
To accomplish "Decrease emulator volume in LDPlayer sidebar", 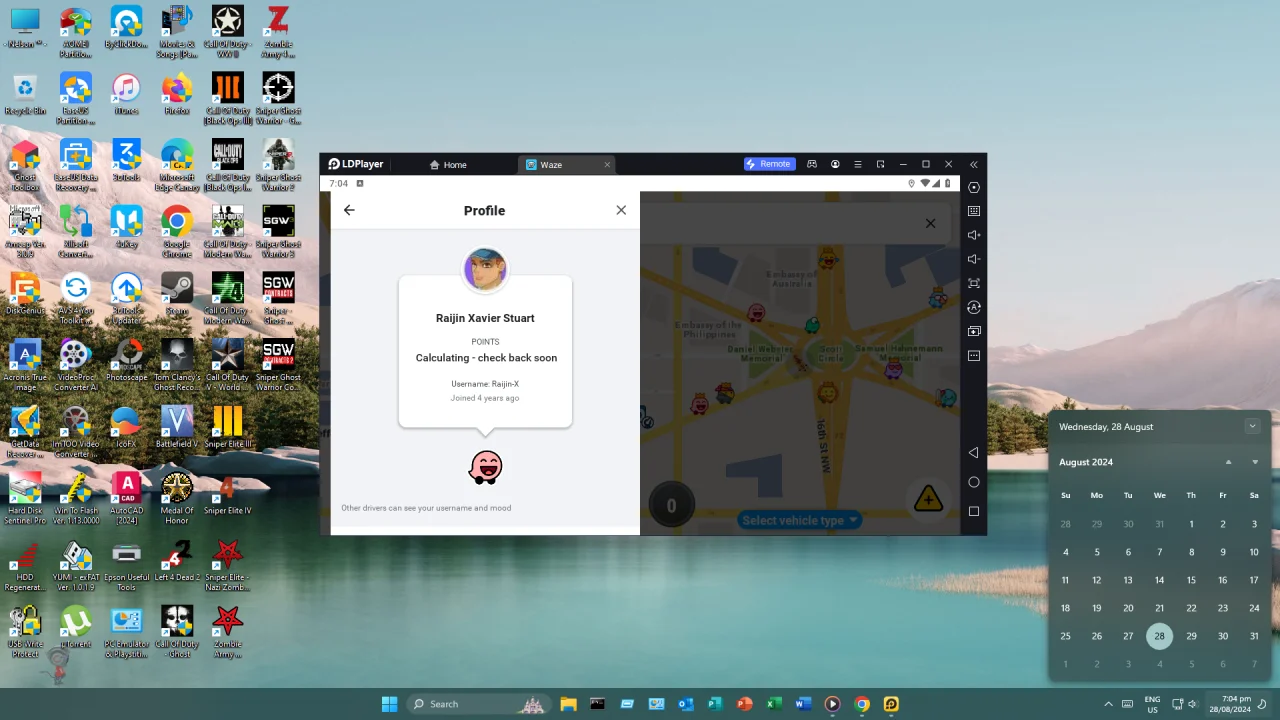I will pyautogui.click(x=974, y=259).
